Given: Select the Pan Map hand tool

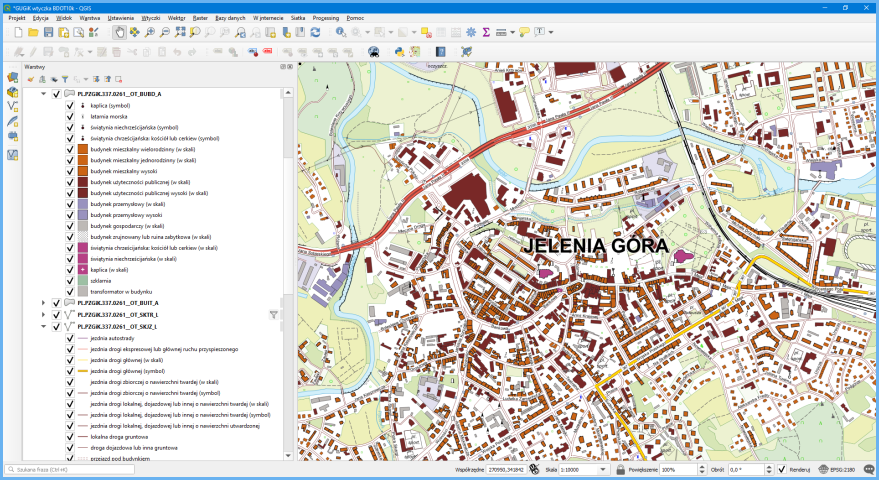Looking at the screenshot, I should point(120,32).
